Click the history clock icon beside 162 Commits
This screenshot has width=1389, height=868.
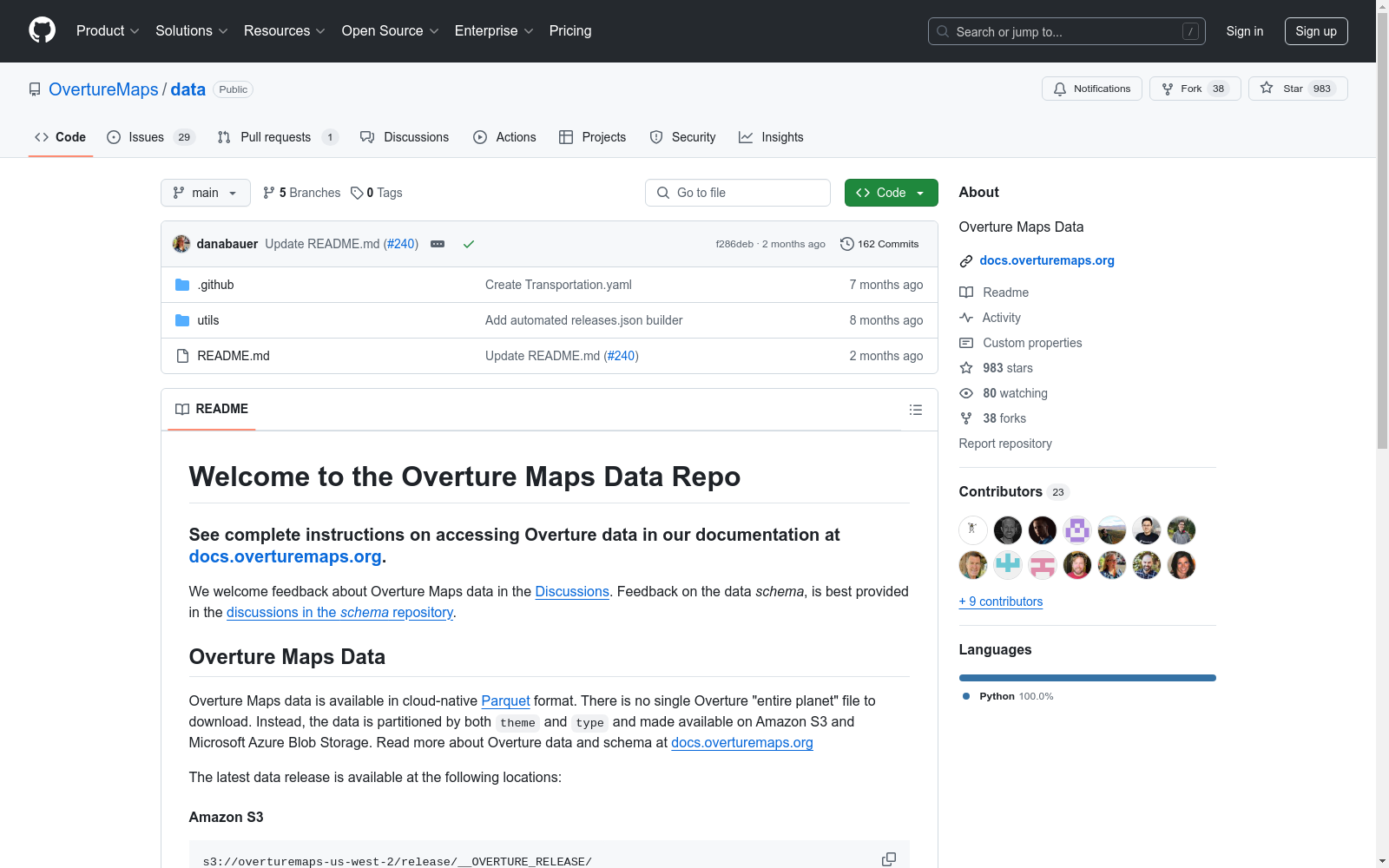[x=847, y=244]
